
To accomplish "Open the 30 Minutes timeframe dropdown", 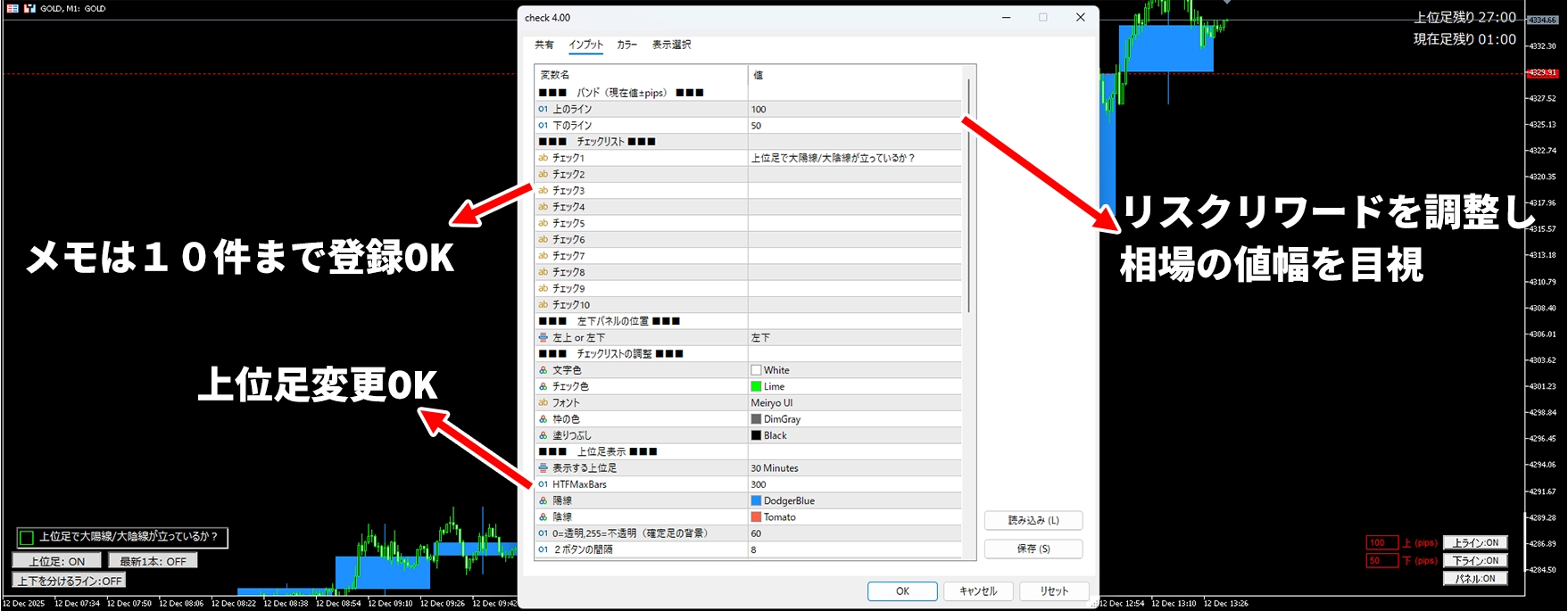I will pyautogui.click(x=854, y=468).
